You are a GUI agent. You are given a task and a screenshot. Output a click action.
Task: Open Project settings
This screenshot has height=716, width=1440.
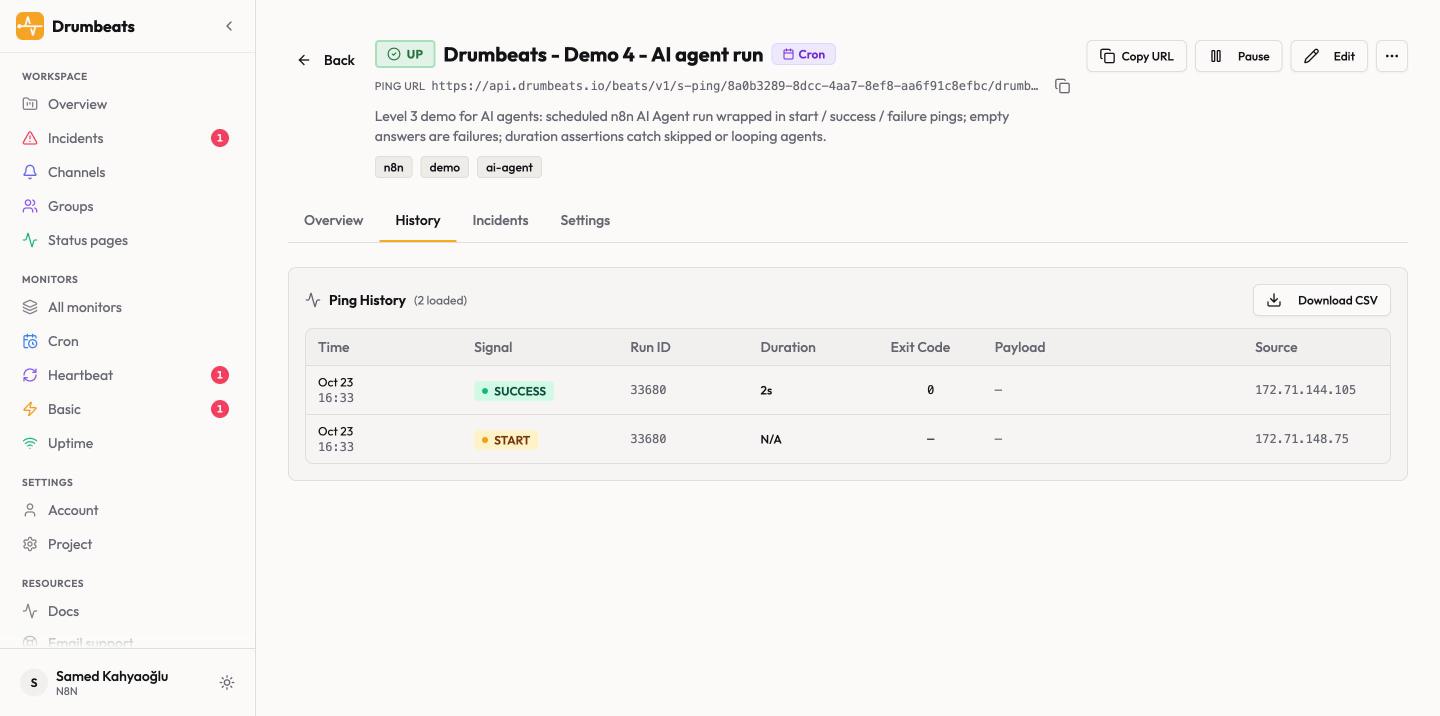coord(127,544)
